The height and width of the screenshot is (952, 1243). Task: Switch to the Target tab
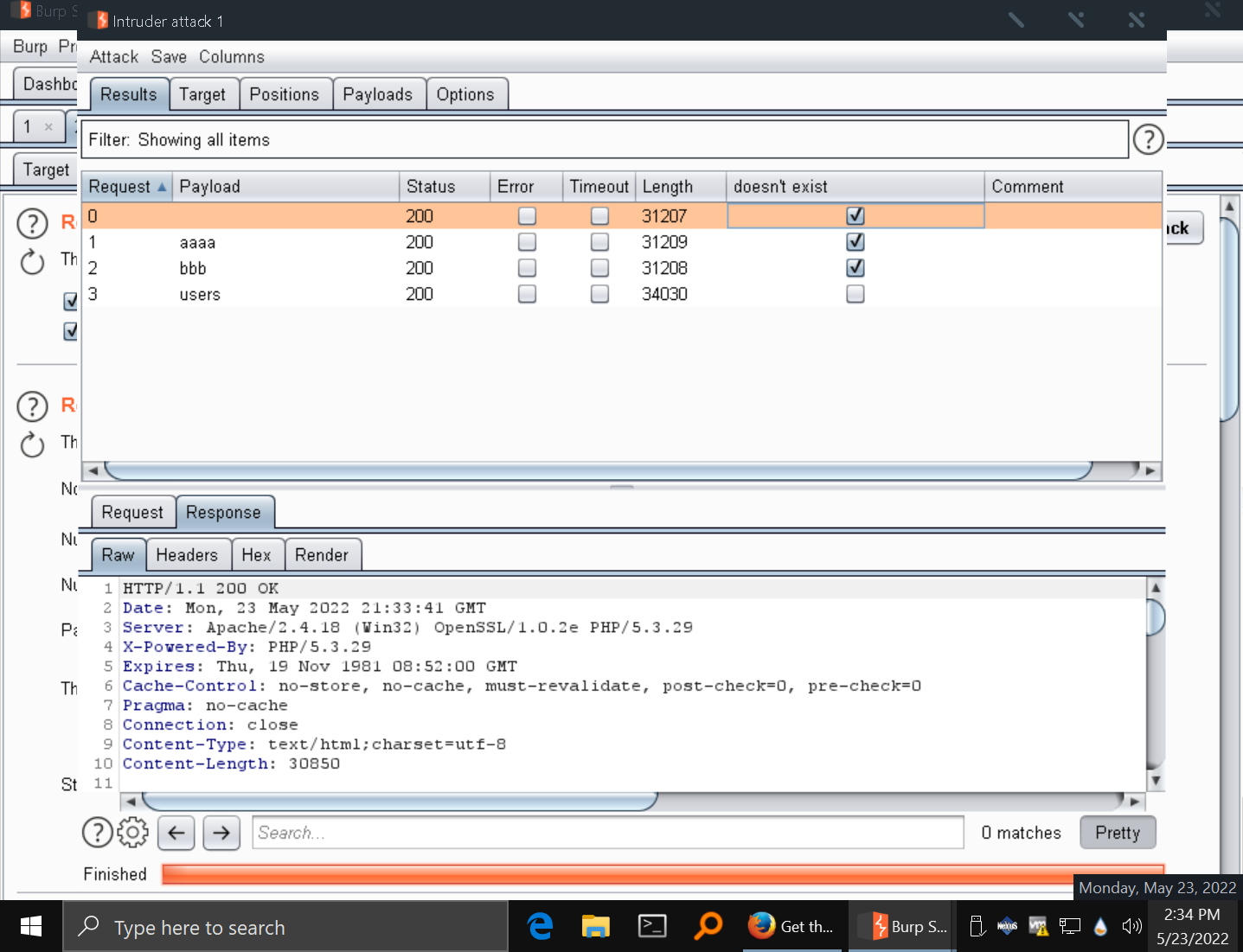pos(202,94)
